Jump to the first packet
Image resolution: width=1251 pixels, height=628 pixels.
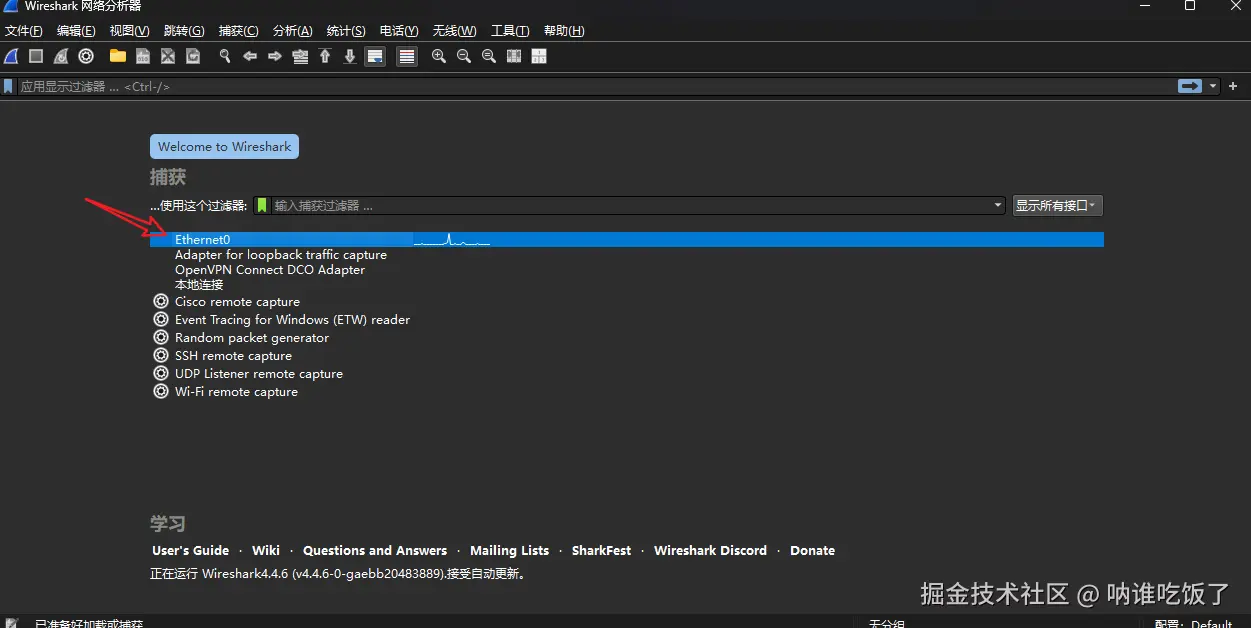pos(325,56)
